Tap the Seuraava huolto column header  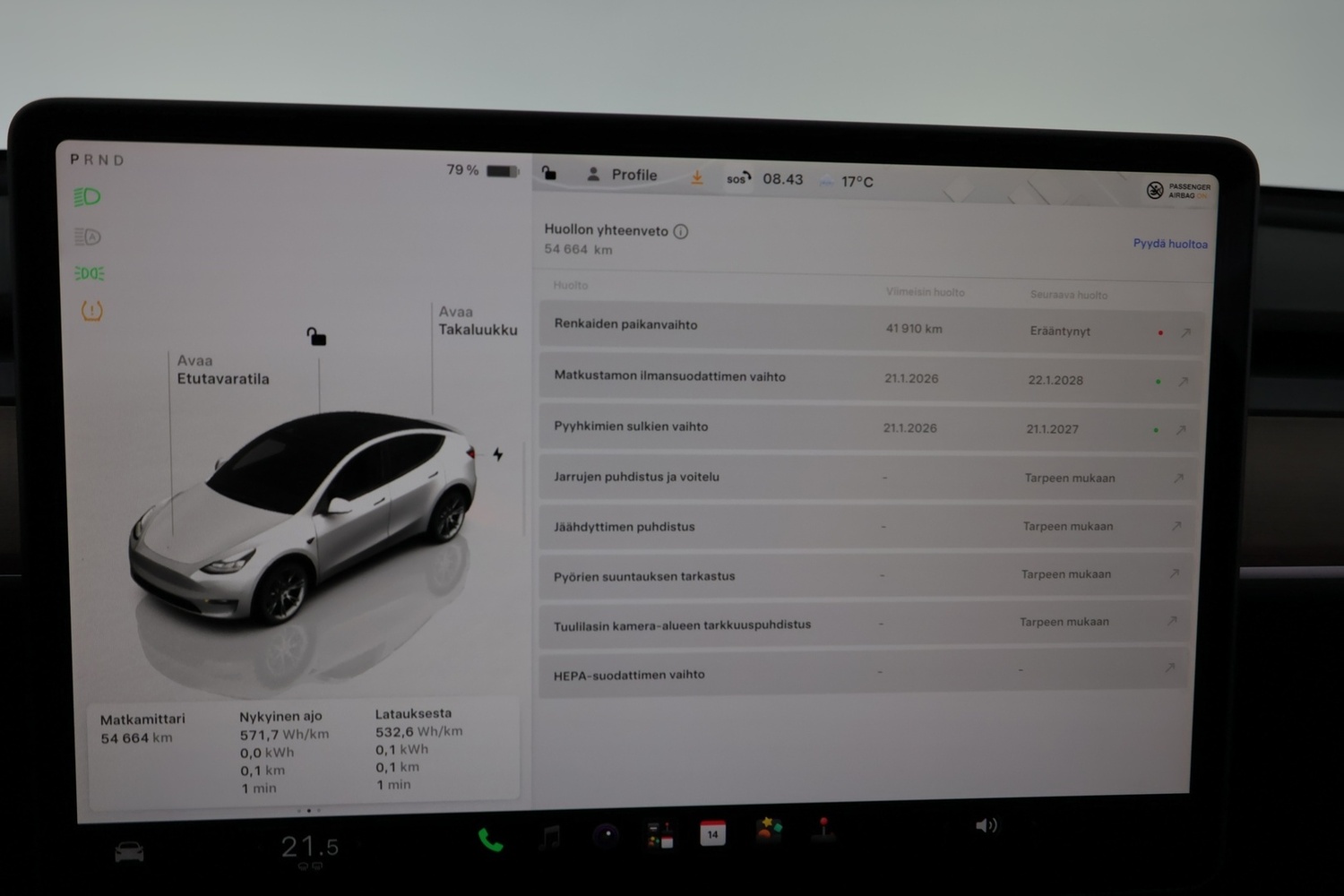1068,294
